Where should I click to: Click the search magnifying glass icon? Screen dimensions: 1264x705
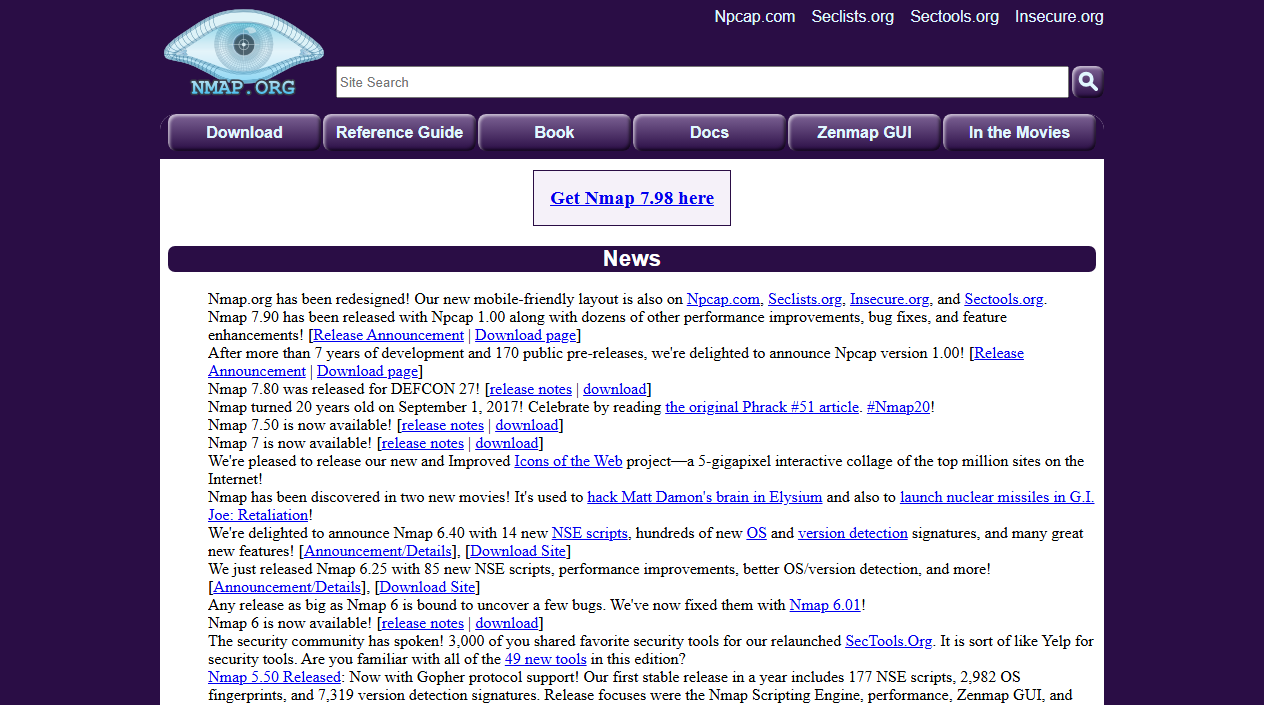[1086, 81]
